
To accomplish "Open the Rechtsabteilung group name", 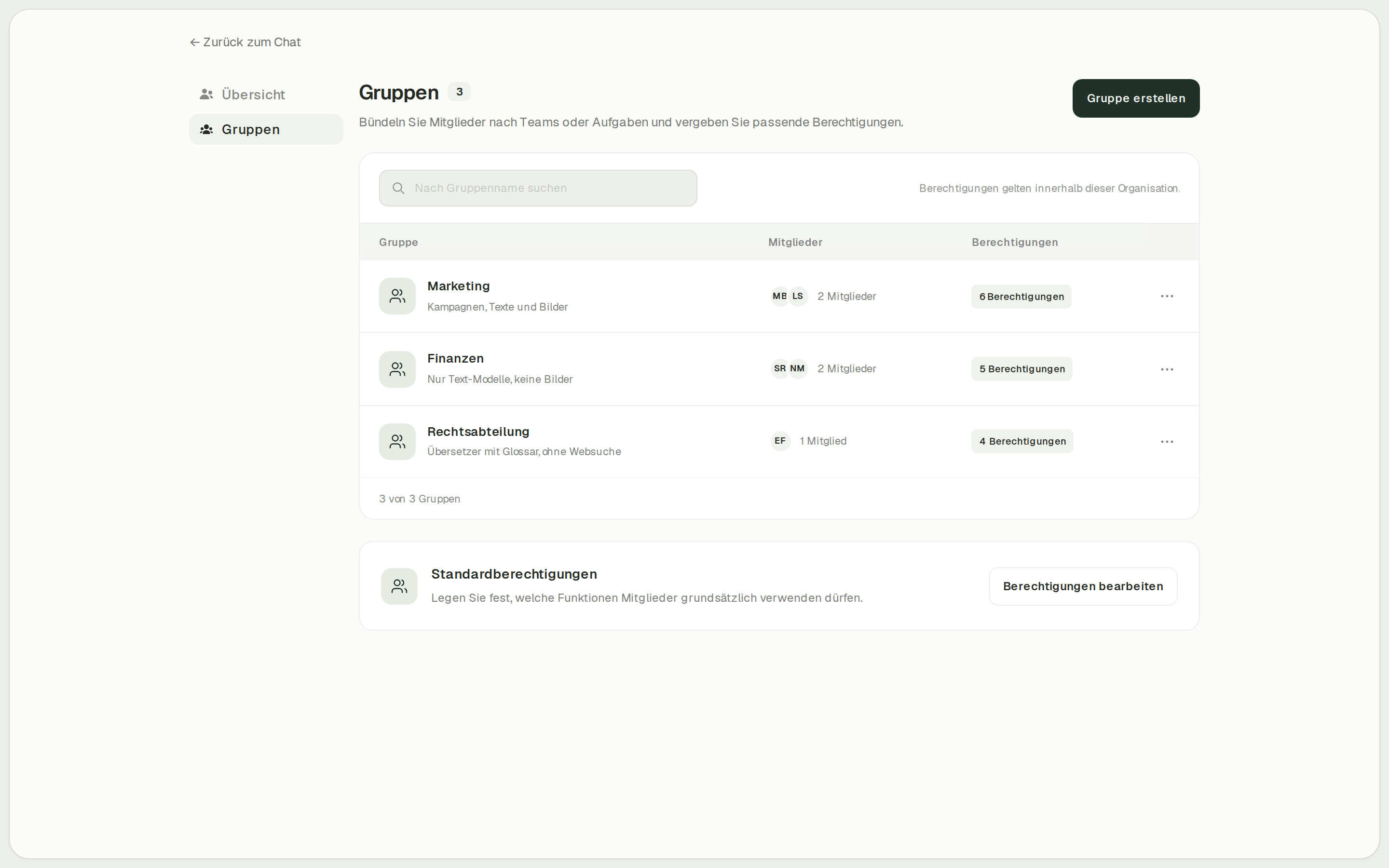I will point(479,431).
